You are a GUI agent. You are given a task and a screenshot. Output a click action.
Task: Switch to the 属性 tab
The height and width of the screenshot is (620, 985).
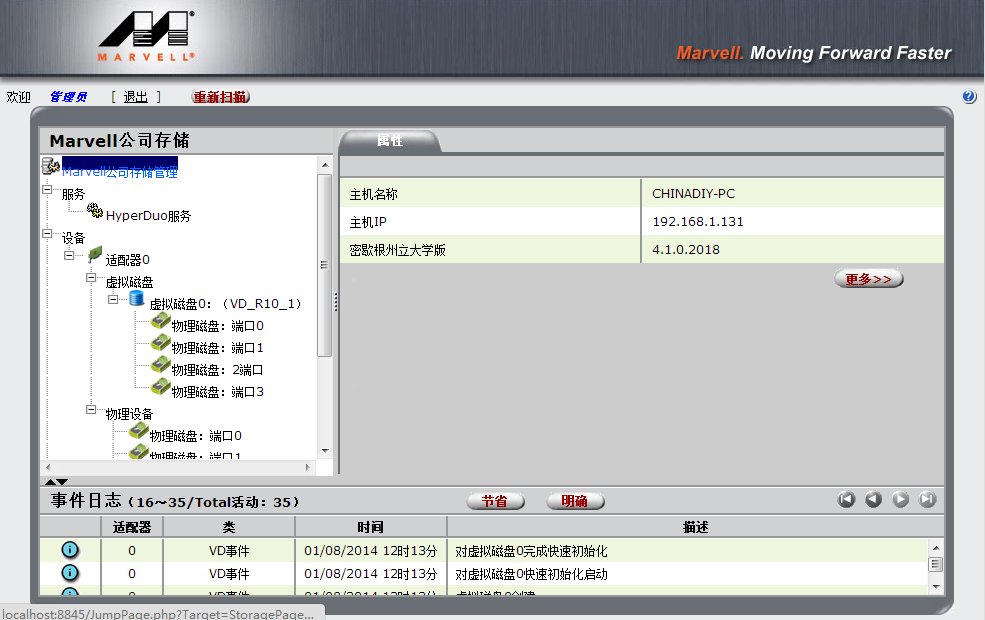point(389,141)
